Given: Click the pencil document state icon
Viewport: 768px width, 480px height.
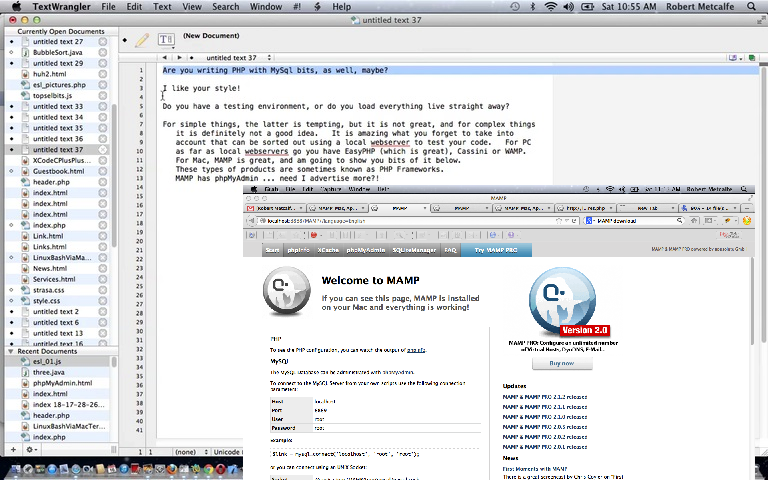Looking at the screenshot, I should (142, 40).
